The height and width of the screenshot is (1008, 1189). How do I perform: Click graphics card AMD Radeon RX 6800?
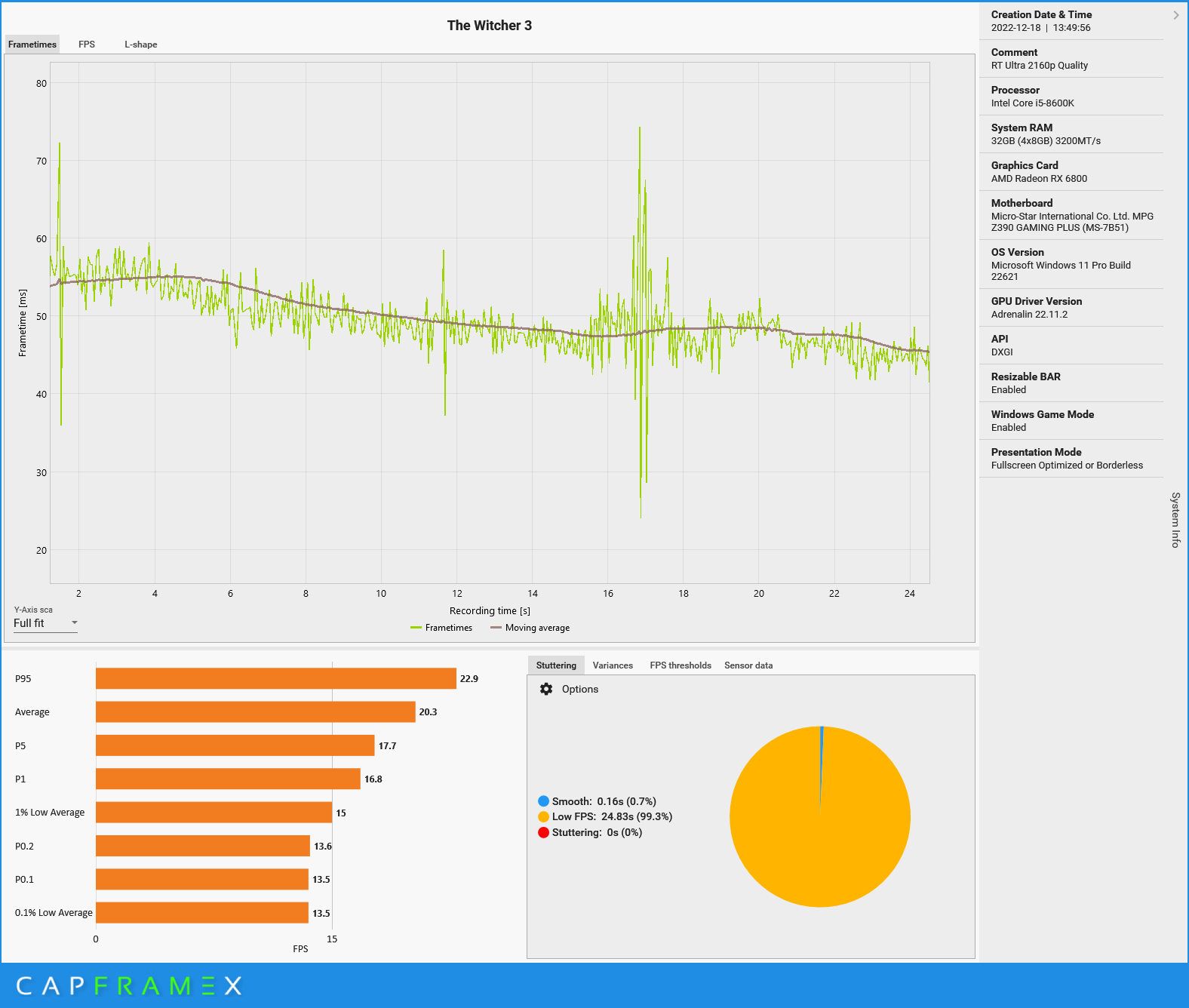1039,179
